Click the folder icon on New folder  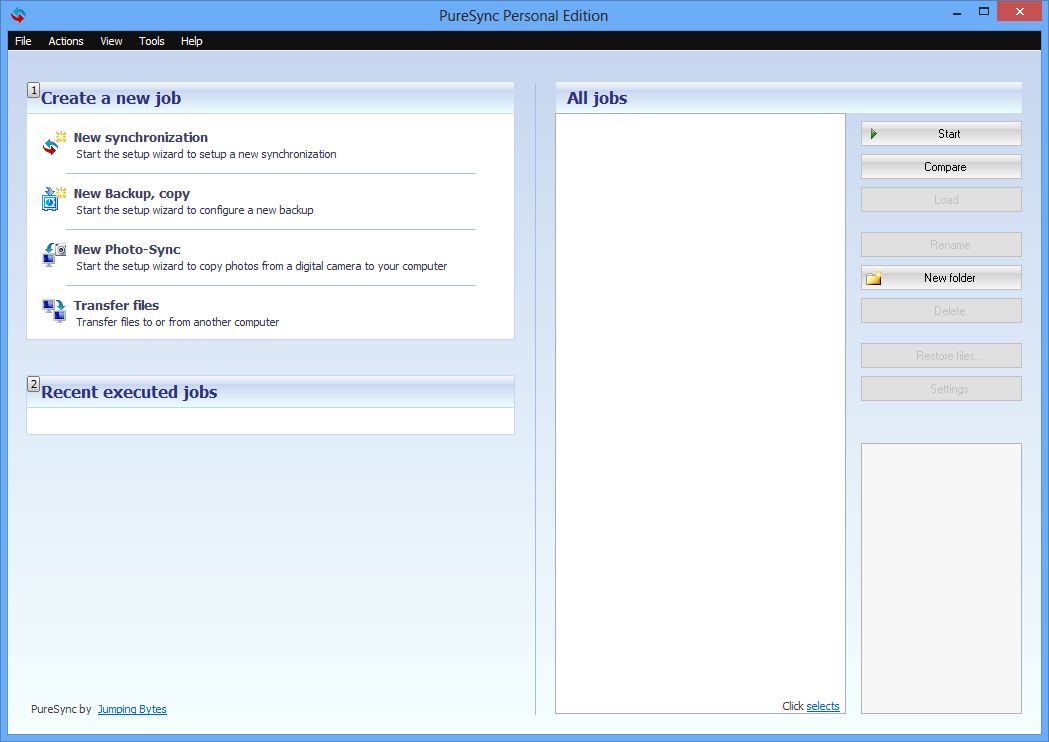tap(874, 278)
